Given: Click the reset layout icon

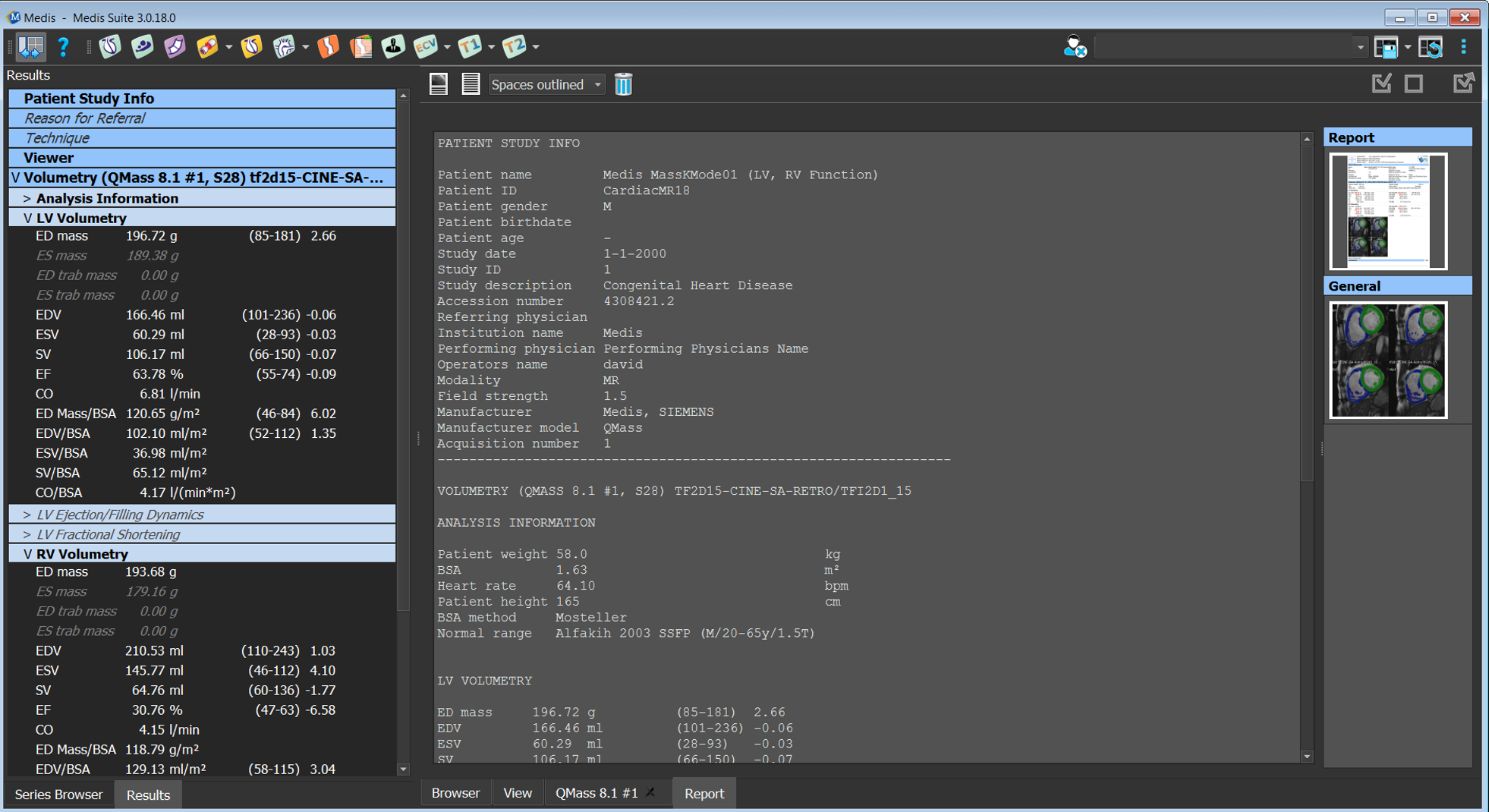Looking at the screenshot, I should (x=1431, y=47).
